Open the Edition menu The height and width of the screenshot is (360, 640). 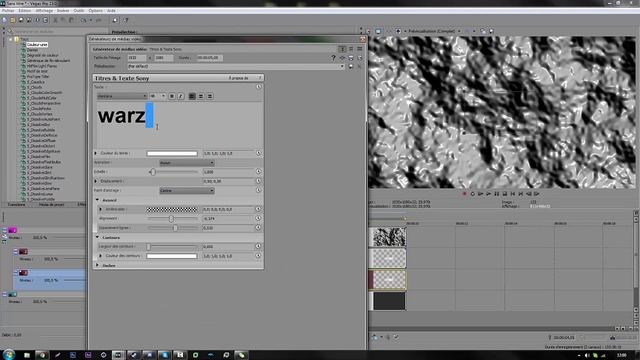[x=24, y=11]
